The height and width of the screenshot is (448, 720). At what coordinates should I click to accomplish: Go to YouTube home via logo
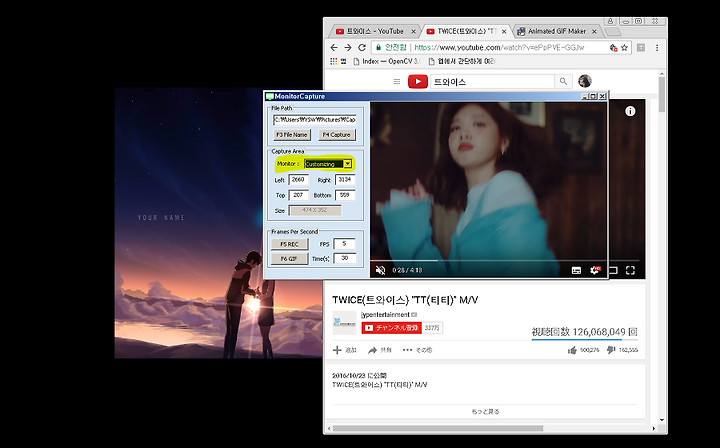tap(418, 82)
